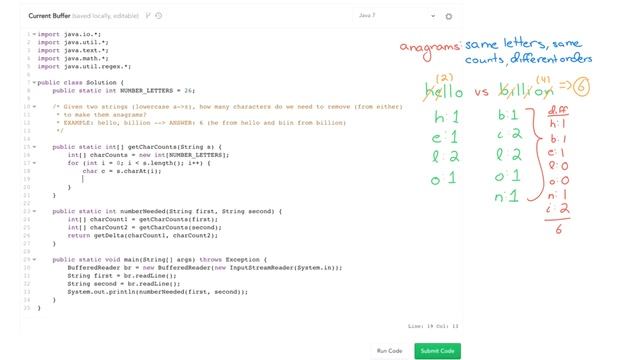This screenshot has width=640, height=360.
Task: Click the BufferedReader br declaration line
Action: [205, 268]
